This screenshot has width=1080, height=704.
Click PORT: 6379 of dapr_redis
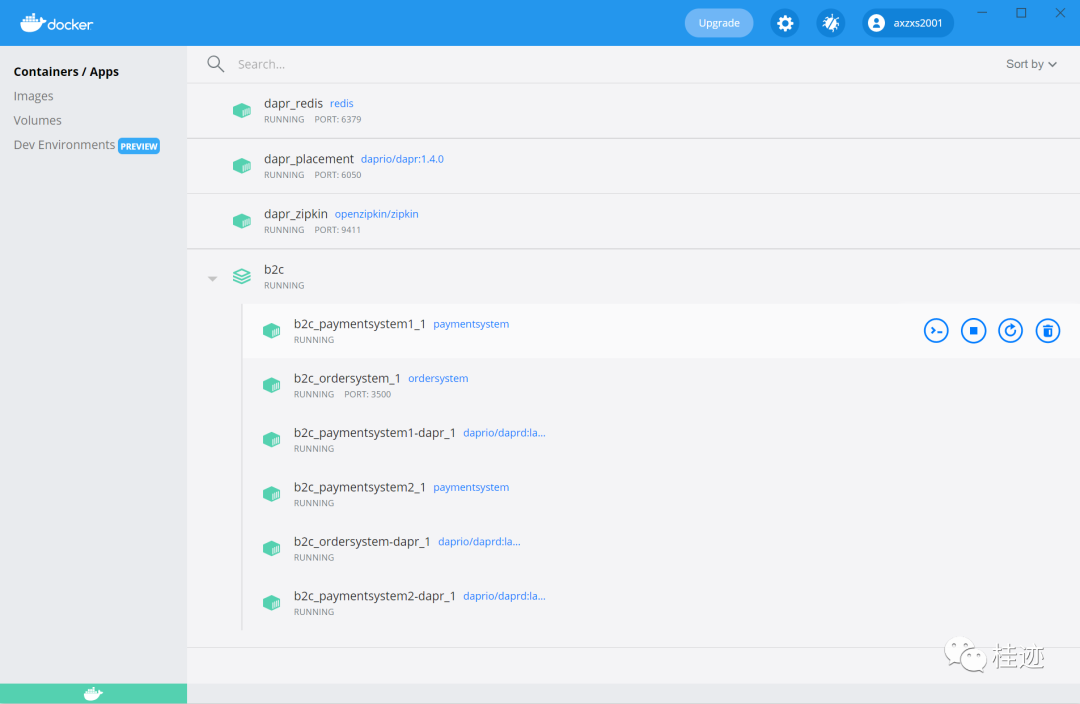click(338, 119)
